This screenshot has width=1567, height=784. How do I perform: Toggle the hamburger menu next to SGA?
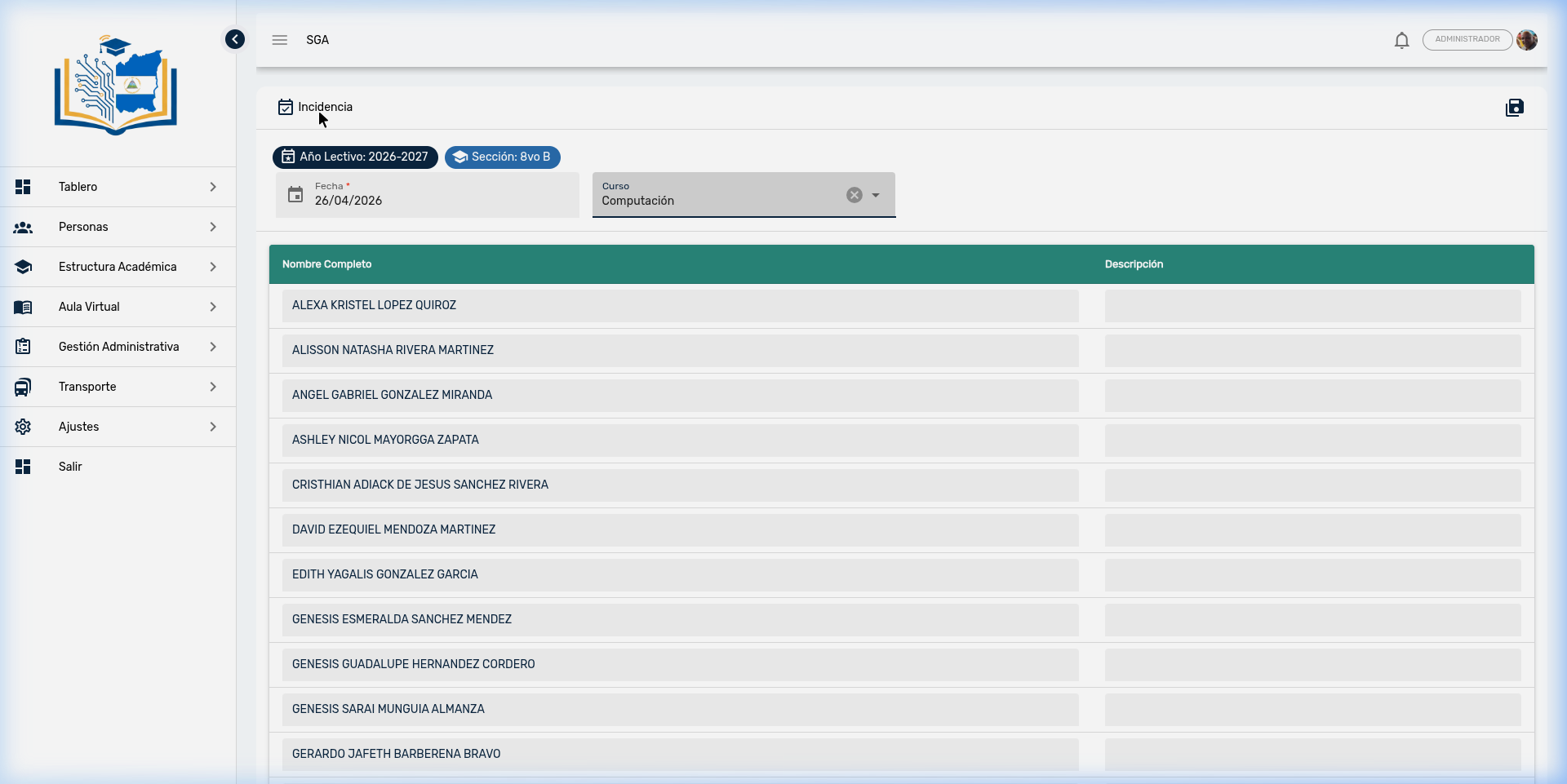[280, 40]
